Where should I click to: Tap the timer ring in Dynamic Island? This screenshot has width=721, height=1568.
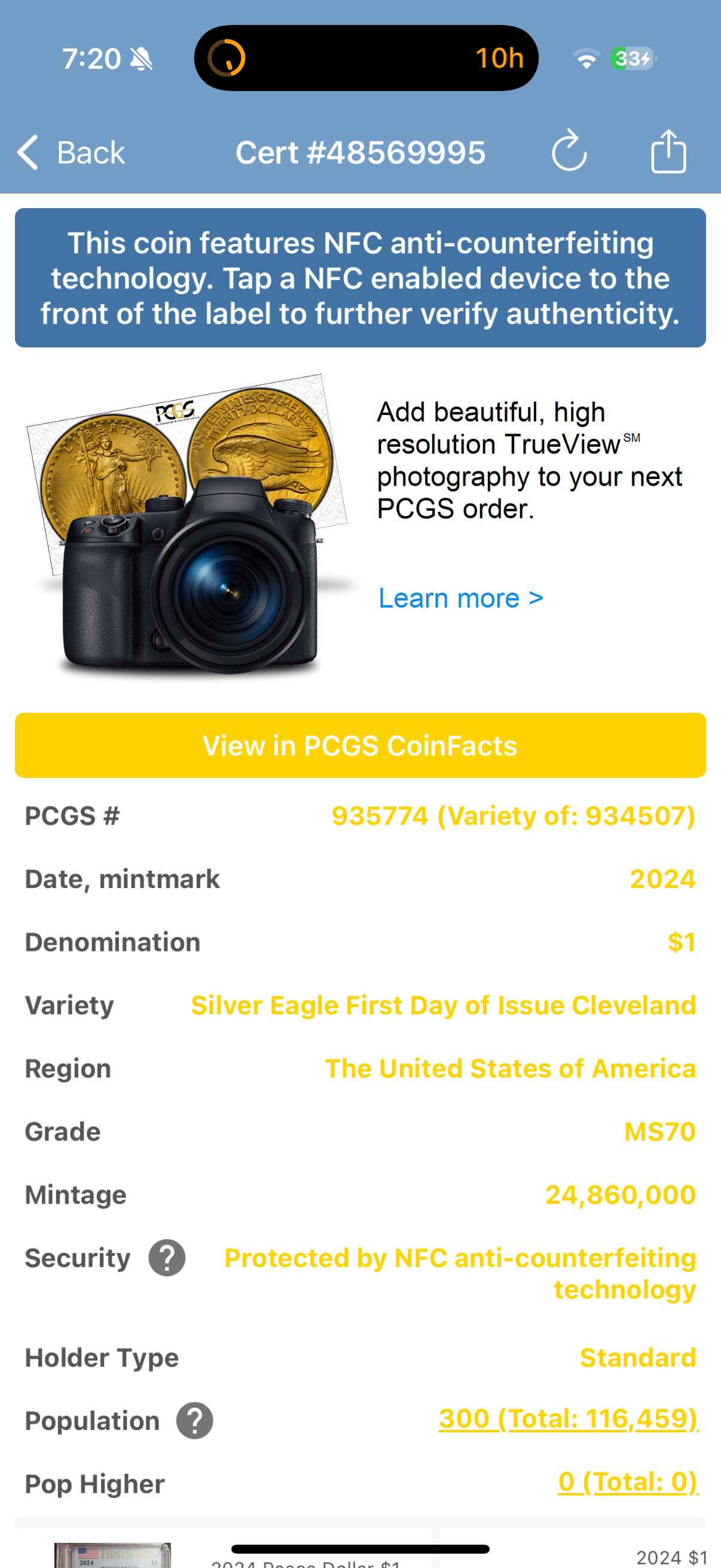tap(227, 59)
